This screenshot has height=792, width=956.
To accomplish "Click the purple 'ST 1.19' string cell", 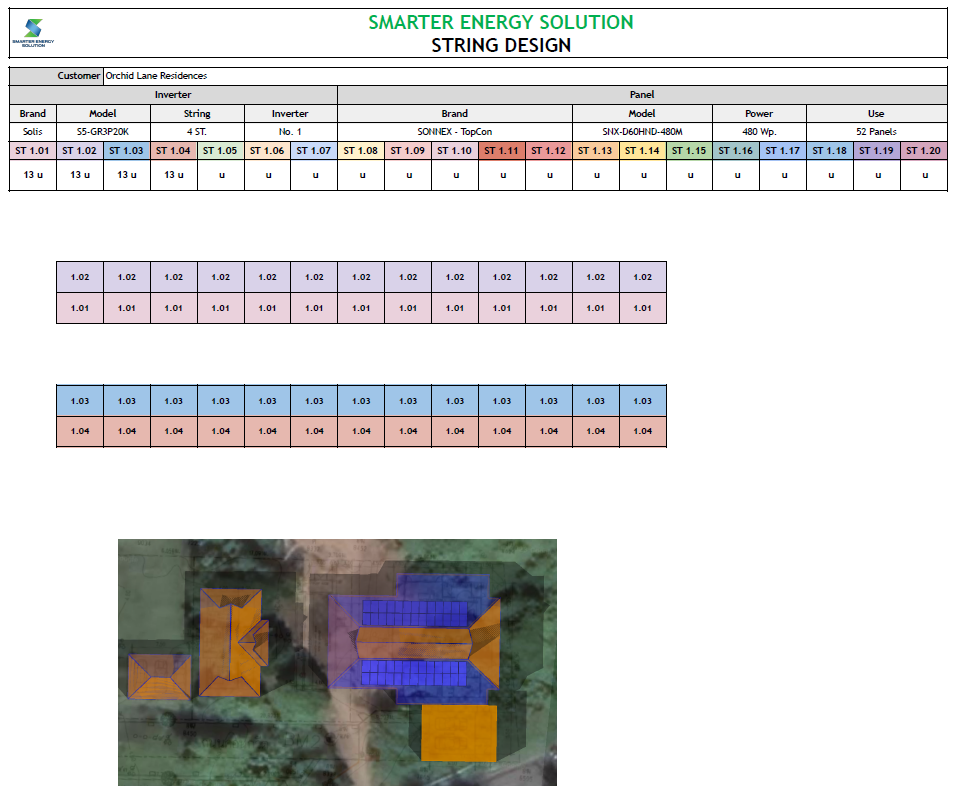I will point(877,151).
